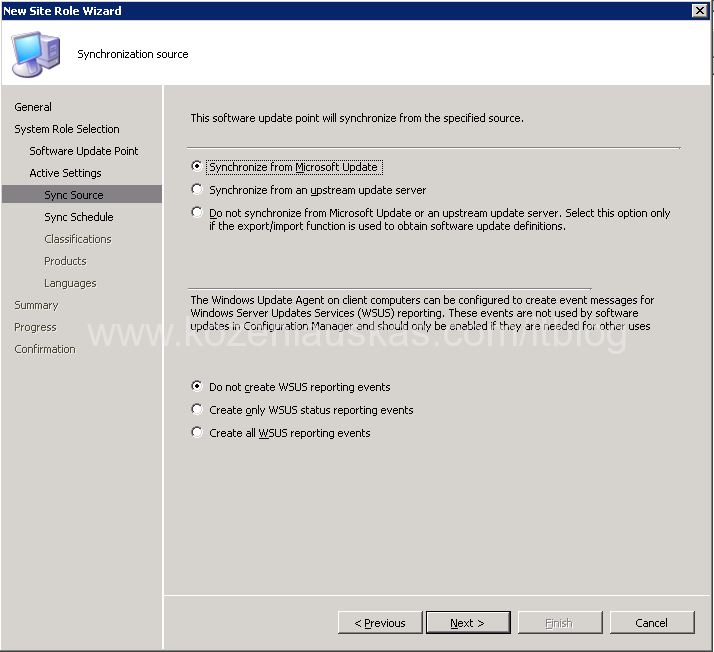Image resolution: width=714 pixels, height=652 pixels.
Task: Click the New Site Role Wizard title
Action: [x=62, y=10]
